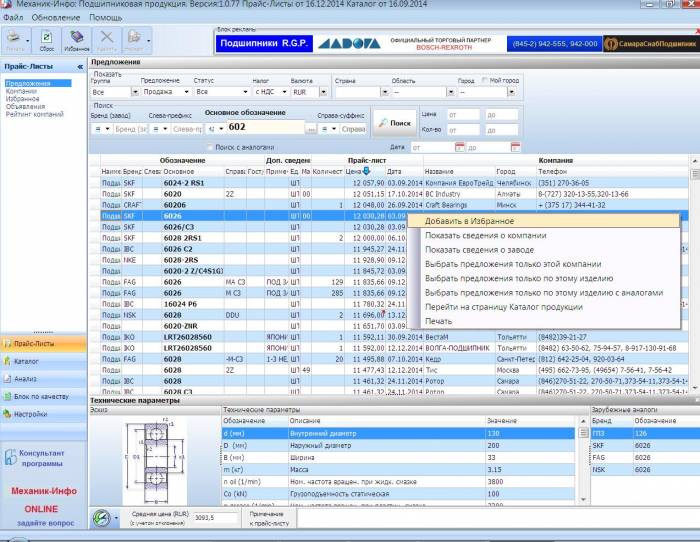Open Избранное favorites from the toolbar
The height and width of the screenshot is (542, 700).
tap(77, 41)
